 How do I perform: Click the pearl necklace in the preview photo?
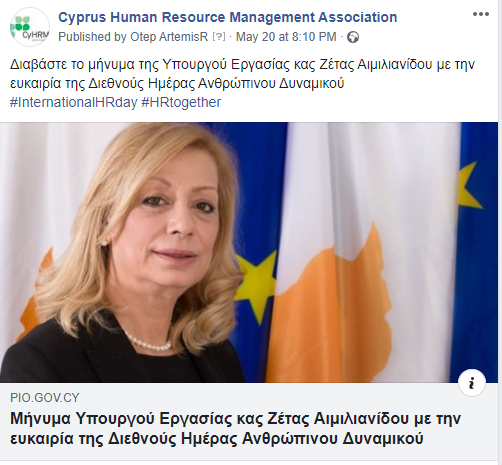tap(148, 342)
